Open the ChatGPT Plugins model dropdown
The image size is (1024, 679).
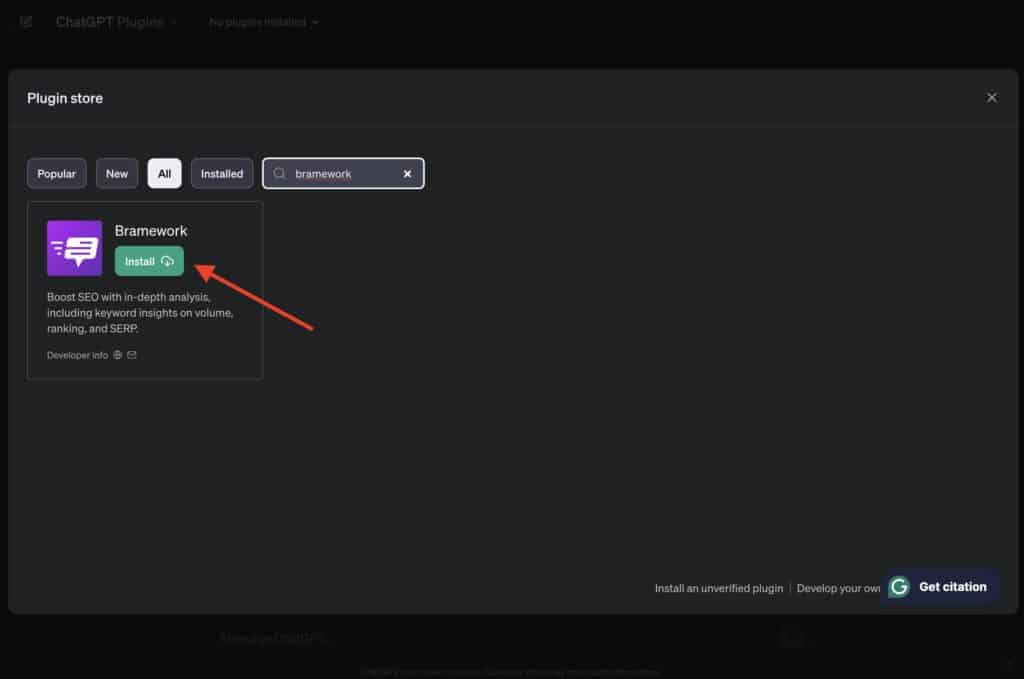116,22
